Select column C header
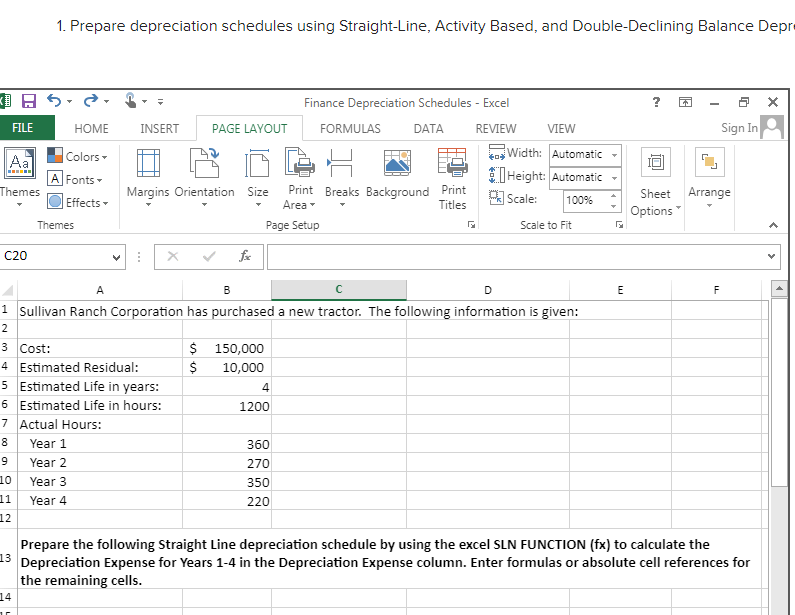Viewport: 795px width, 615px height. tap(339, 290)
